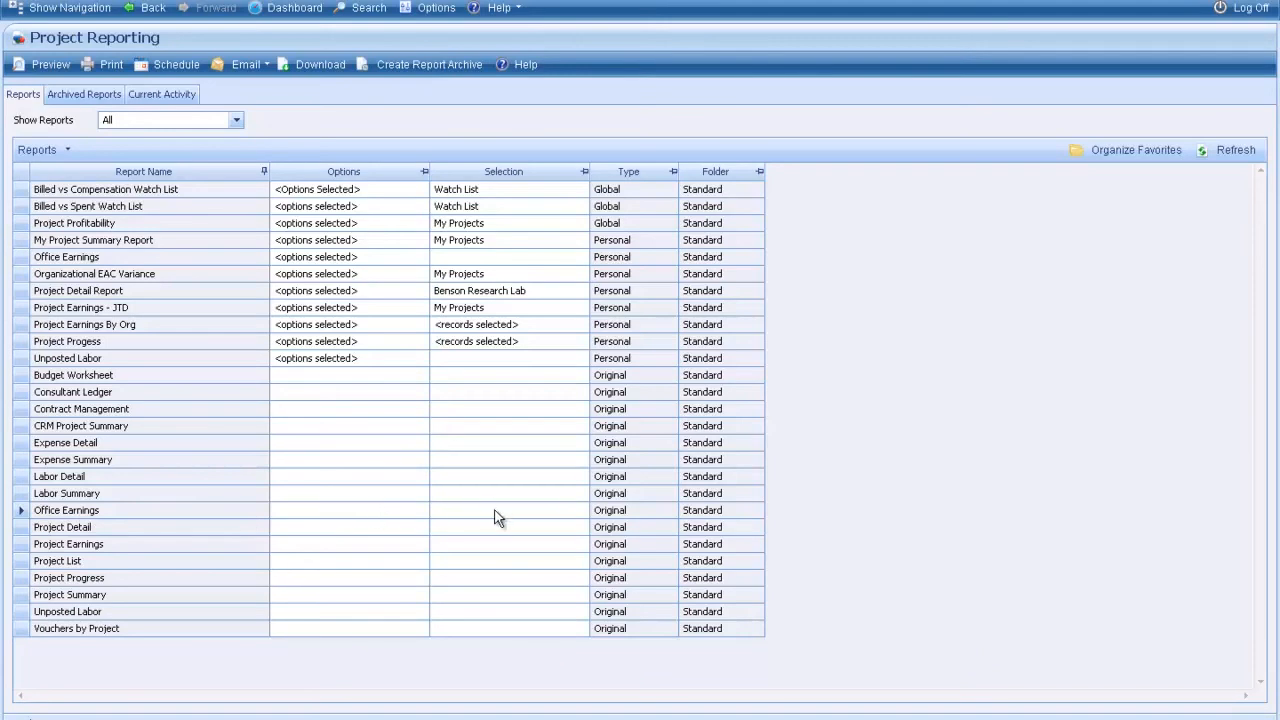Click the Create Report Archive icon
This screenshot has height=720, width=1280.
362,64
